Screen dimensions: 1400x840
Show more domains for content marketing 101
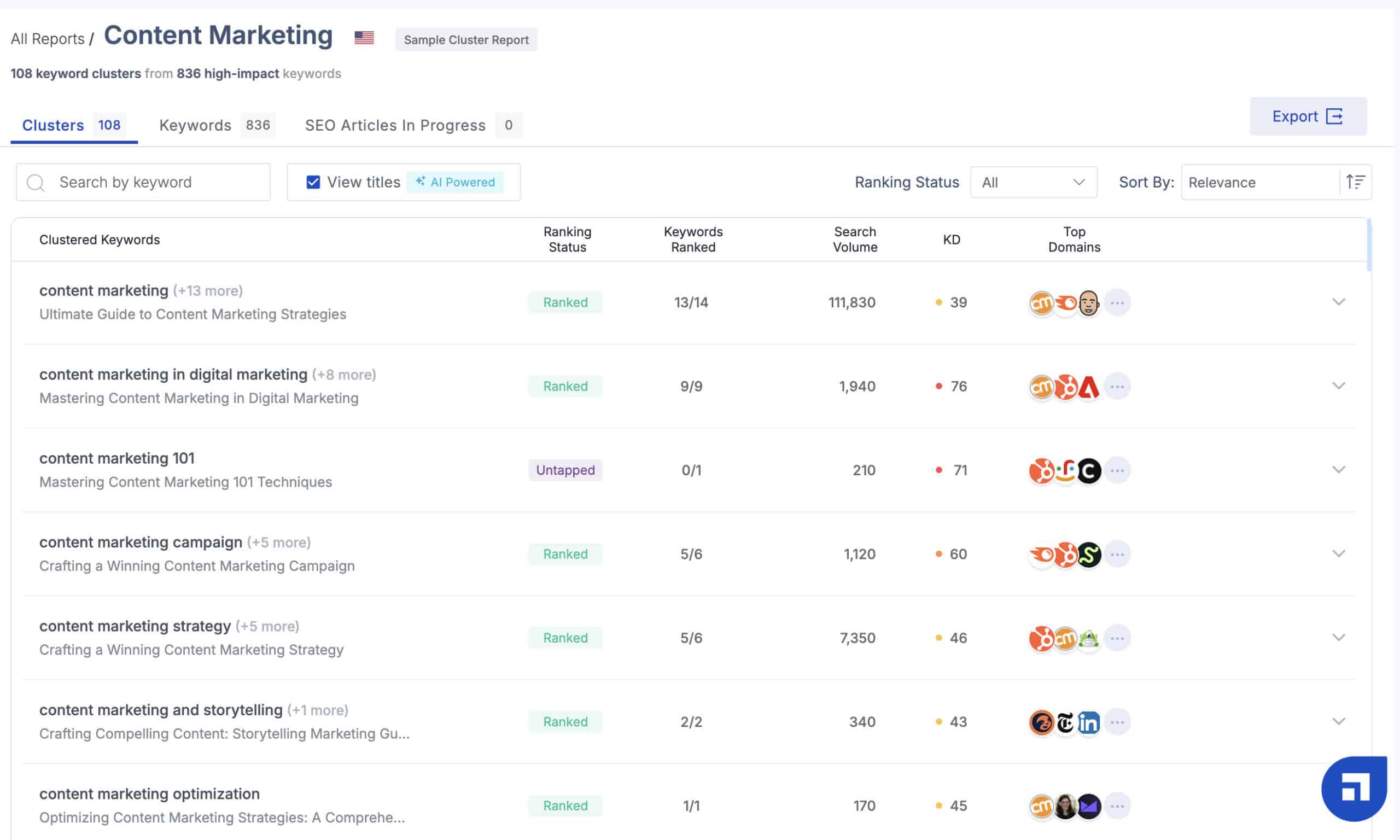click(x=1117, y=470)
